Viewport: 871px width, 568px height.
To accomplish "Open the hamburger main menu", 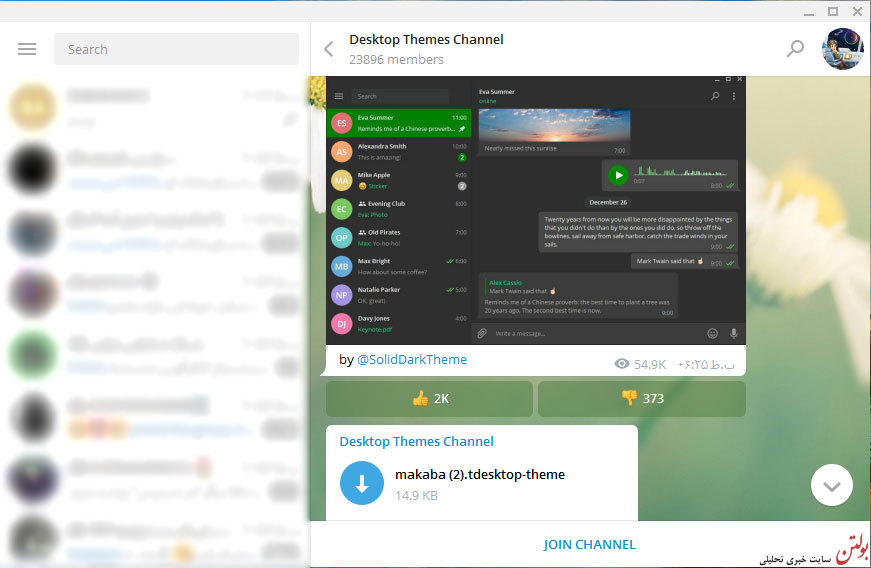I will pyautogui.click(x=27, y=49).
